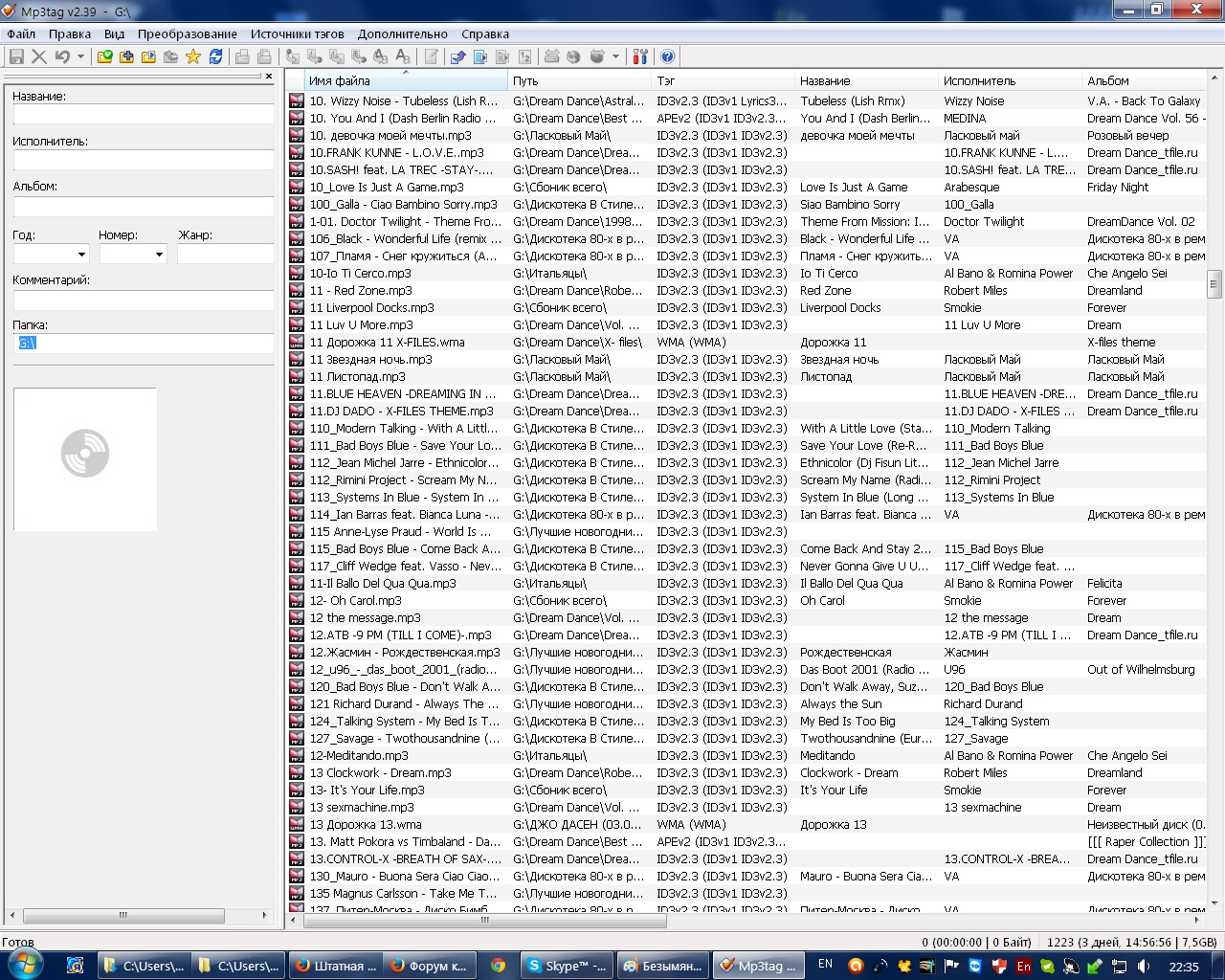Open the Преобразование menu
This screenshot has width=1225, height=980.
(x=188, y=33)
